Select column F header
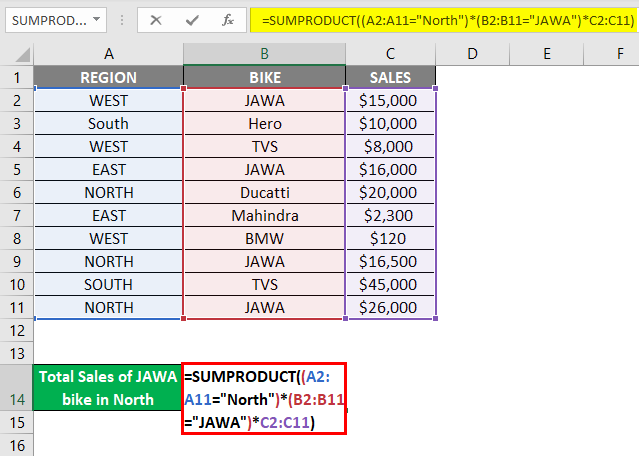The width and height of the screenshot is (639, 456). (x=611, y=54)
